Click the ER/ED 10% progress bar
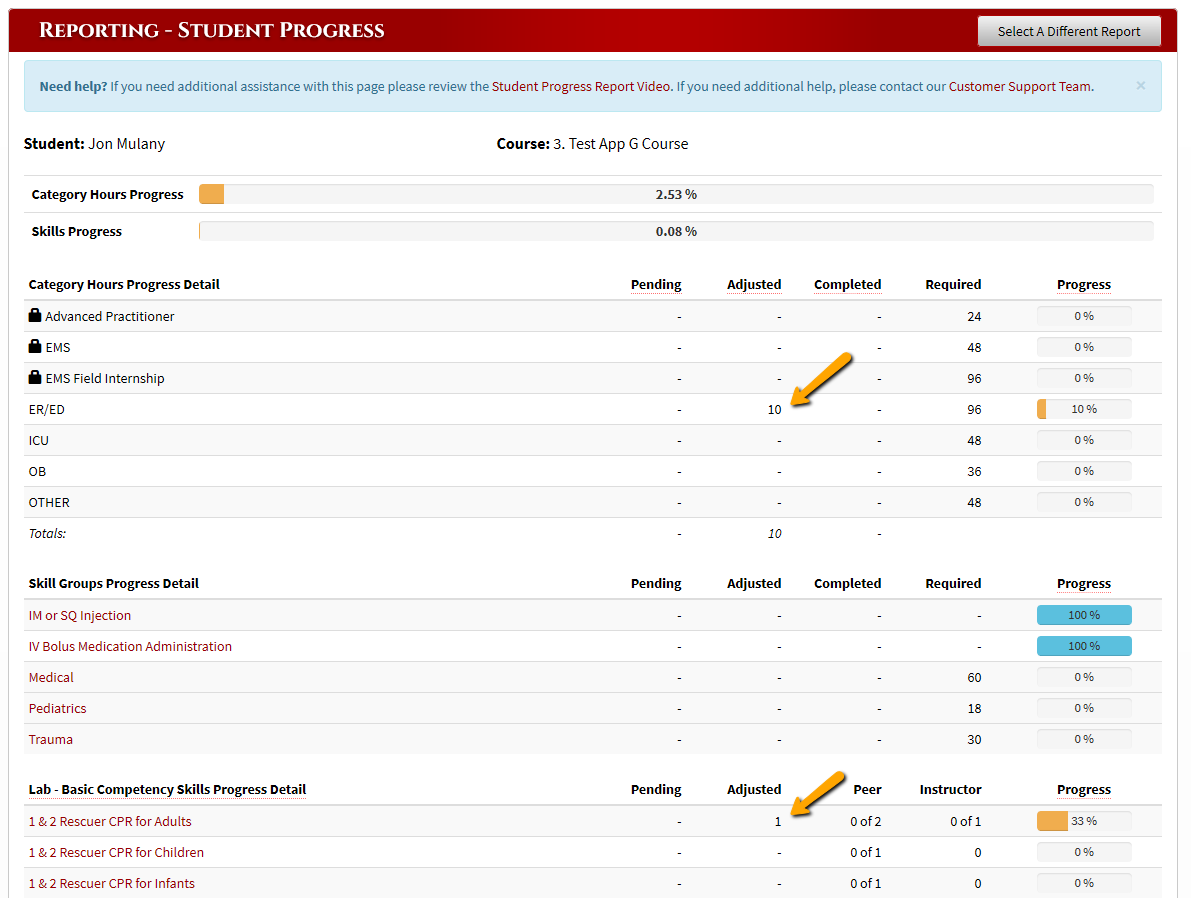The height and width of the screenshot is (898, 1191). click(1084, 409)
